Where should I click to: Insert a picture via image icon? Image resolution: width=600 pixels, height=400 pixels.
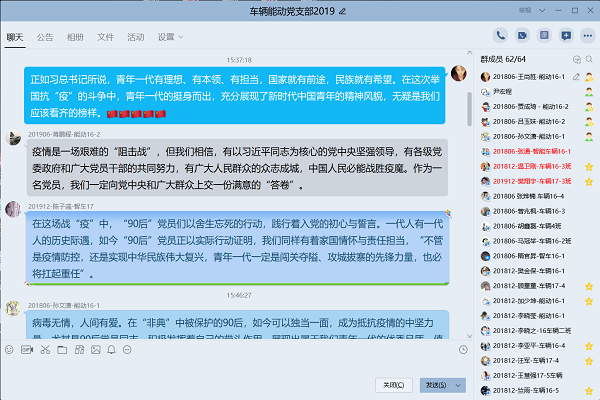pos(96,349)
